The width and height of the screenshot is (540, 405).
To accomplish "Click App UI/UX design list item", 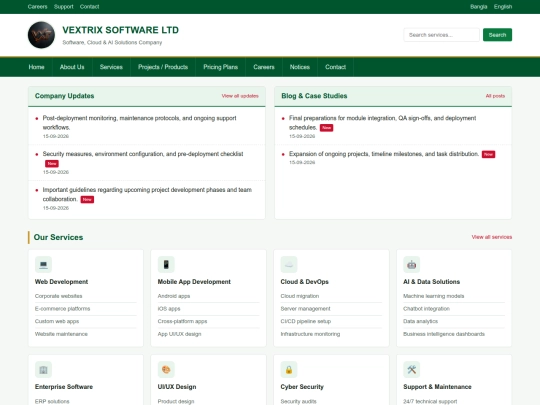I will click(179, 334).
